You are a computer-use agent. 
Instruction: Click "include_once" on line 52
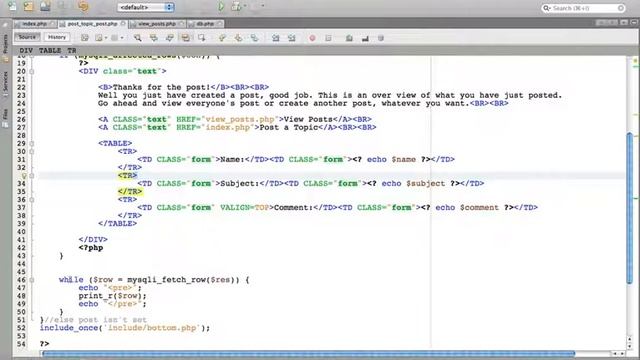pos(69,328)
